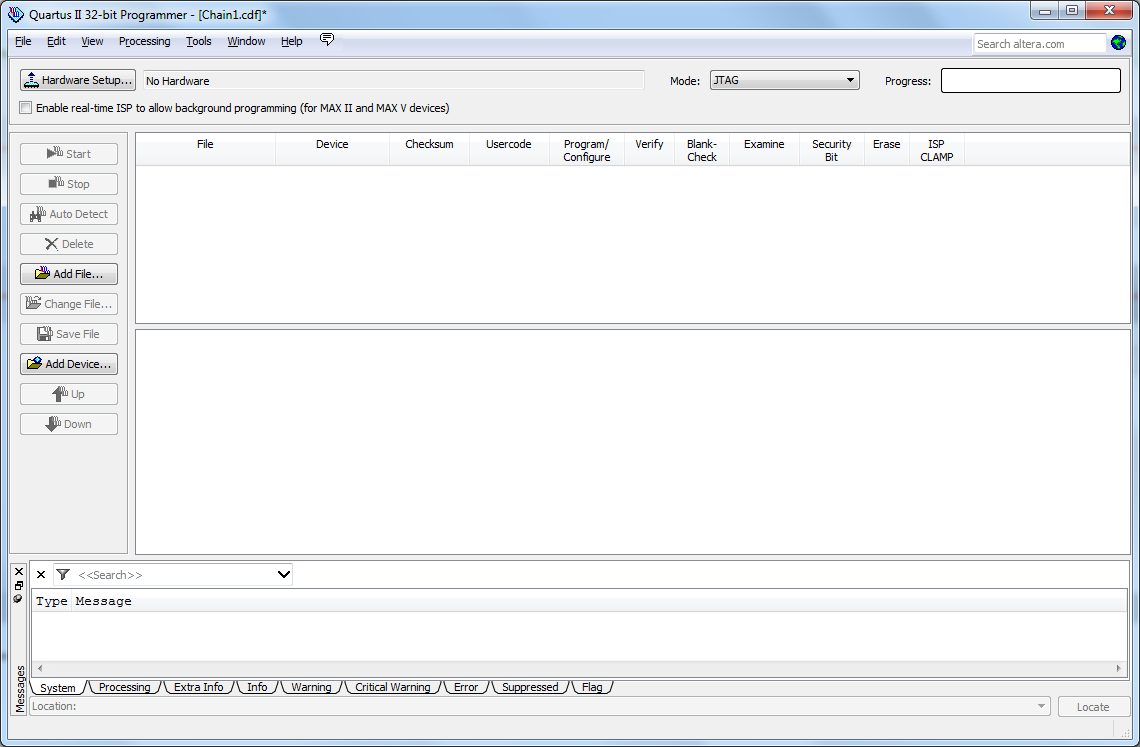
Task: Click the Examine column header
Action: (764, 150)
